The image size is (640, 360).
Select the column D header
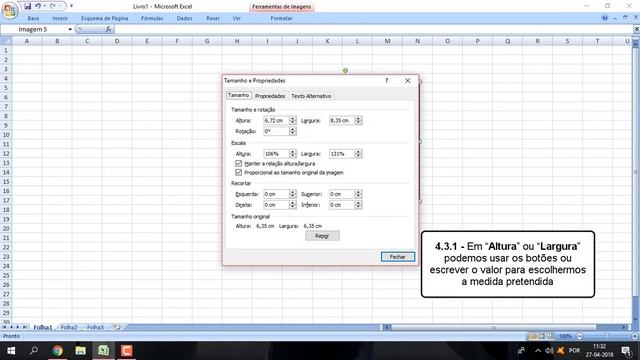(117, 41)
